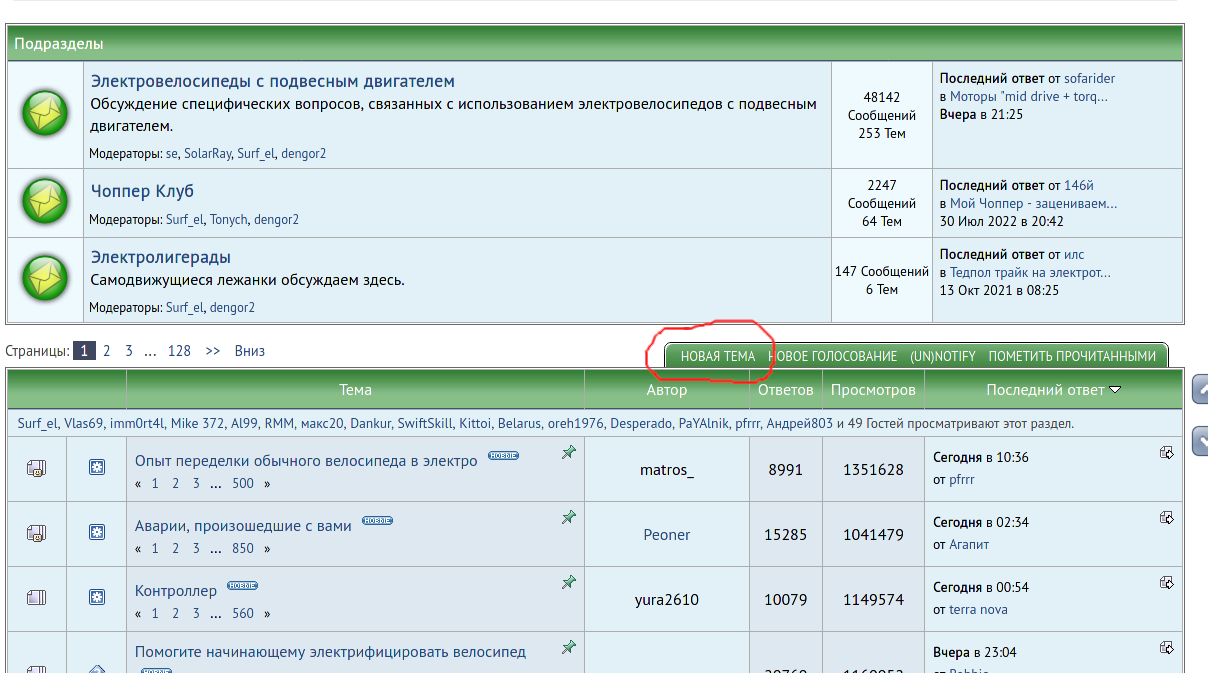The height and width of the screenshot is (673, 1208).
Task: Open the Чоппер Клуб subforum
Action: (142, 191)
